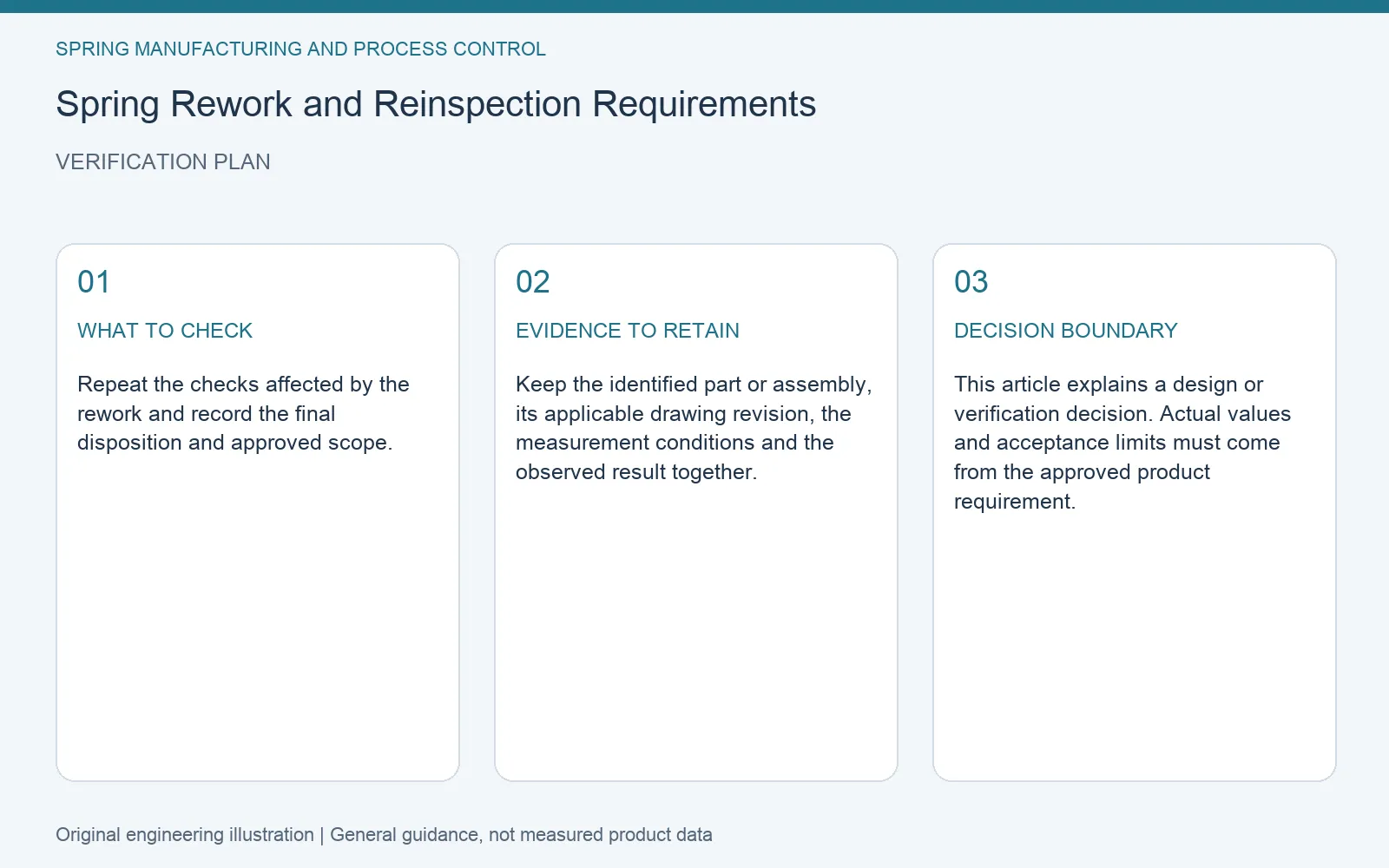This screenshot has height=868, width=1389.
Task: Click card number '03'
Action: click(x=971, y=282)
